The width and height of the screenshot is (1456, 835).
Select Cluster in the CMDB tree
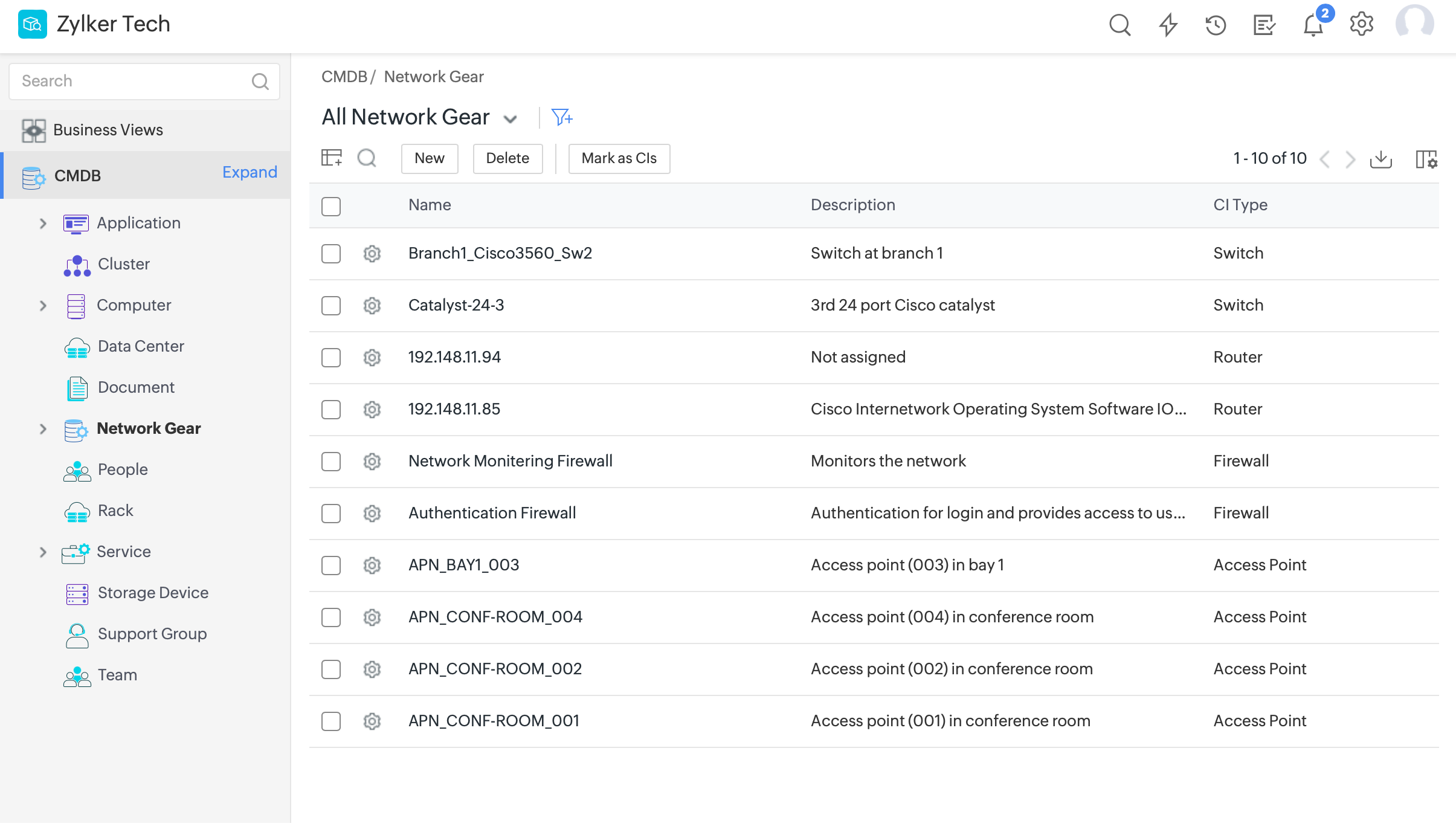point(123,265)
